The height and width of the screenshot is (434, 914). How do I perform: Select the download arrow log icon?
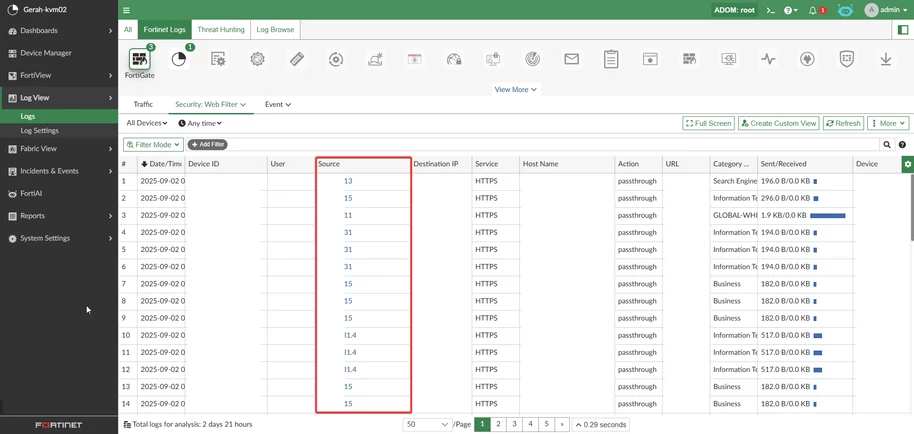(x=886, y=59)
